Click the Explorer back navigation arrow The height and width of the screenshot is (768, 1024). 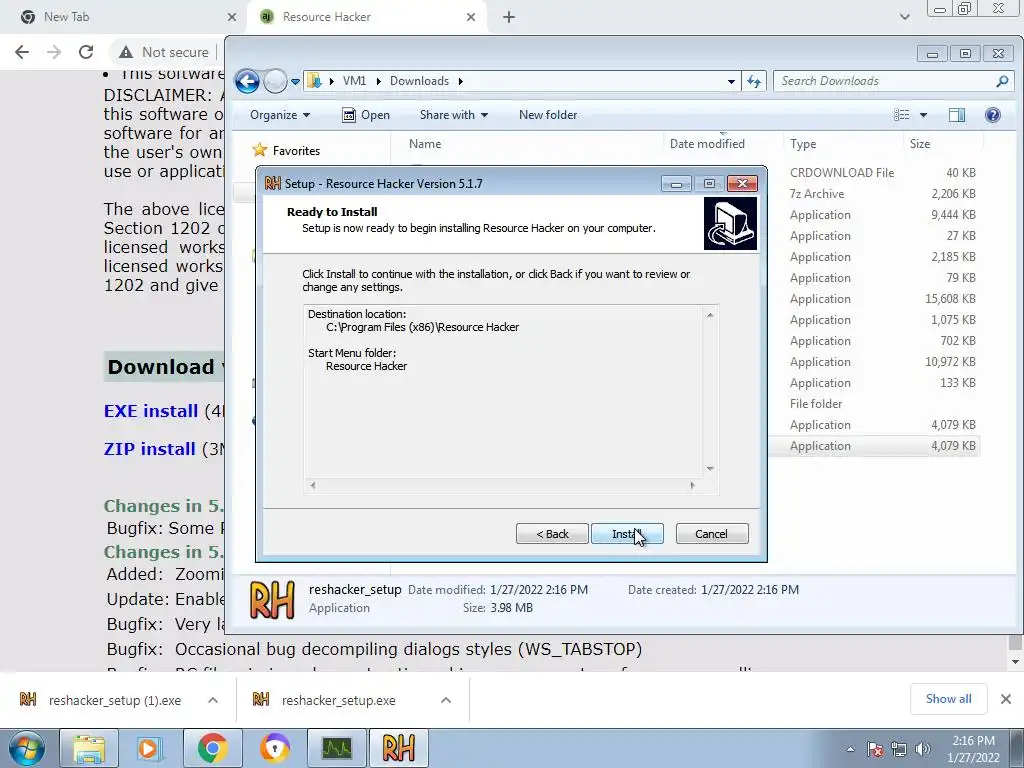[x=247, y=81]
